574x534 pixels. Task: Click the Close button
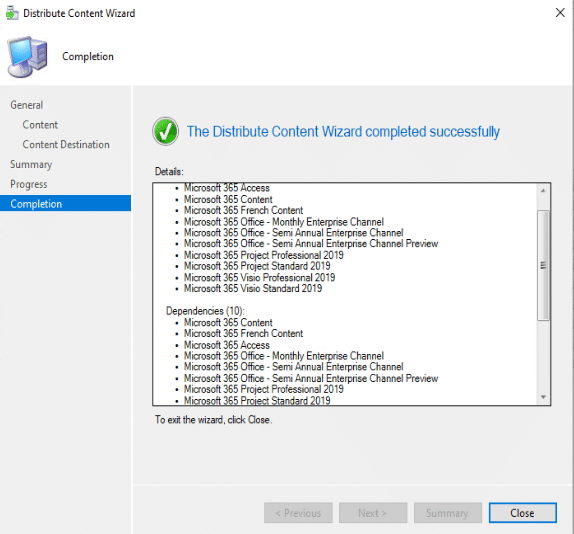click(522, 513)
